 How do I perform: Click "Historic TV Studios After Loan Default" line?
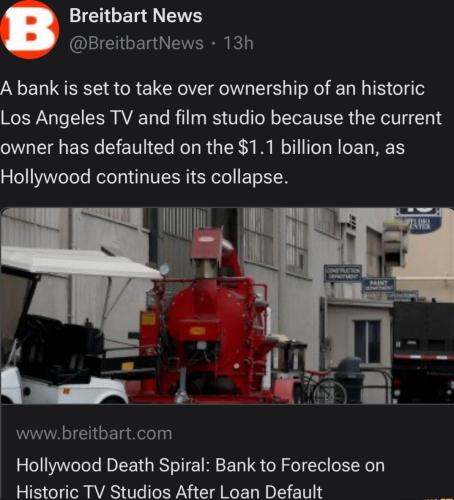click(169, 491)
